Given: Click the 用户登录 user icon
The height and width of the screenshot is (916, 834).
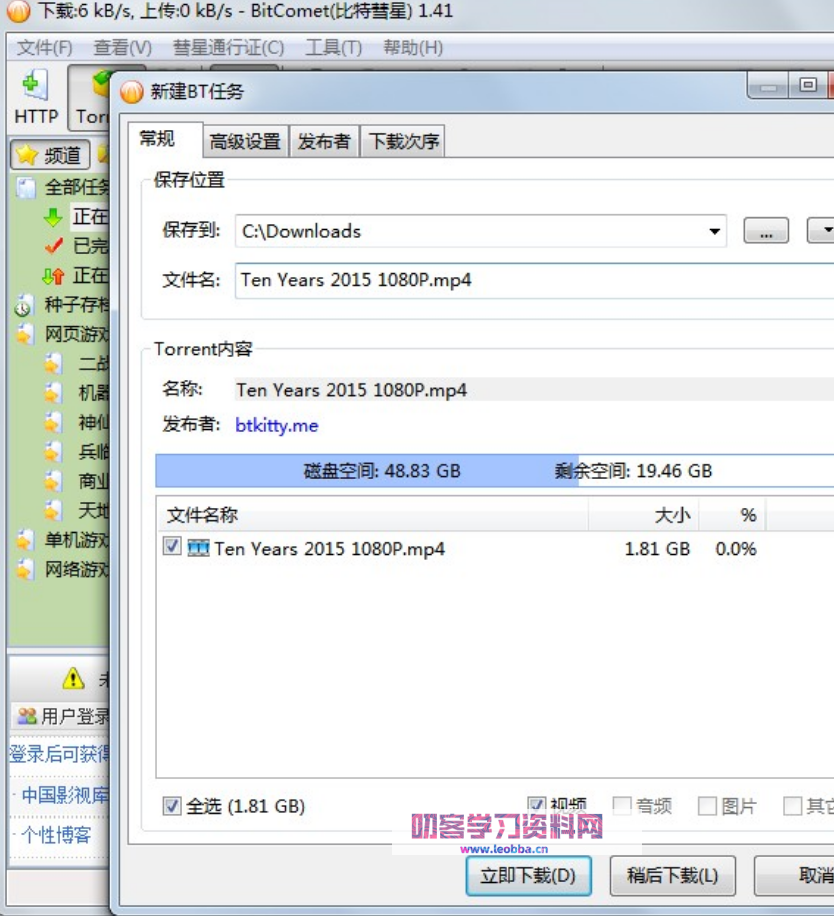Looking at the screenshot, I should click(x=27, y=716).
